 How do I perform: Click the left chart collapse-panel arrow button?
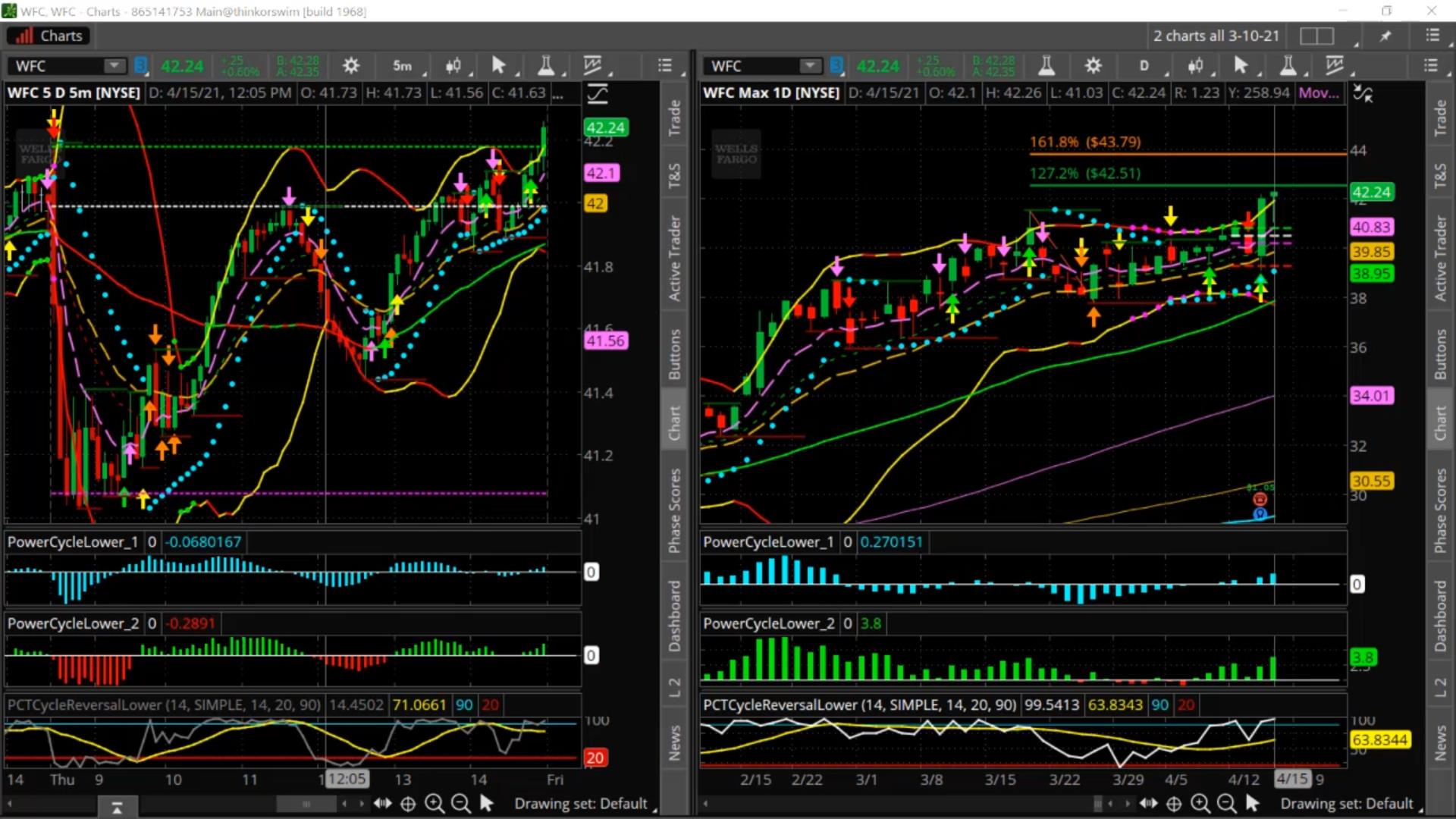117,808
